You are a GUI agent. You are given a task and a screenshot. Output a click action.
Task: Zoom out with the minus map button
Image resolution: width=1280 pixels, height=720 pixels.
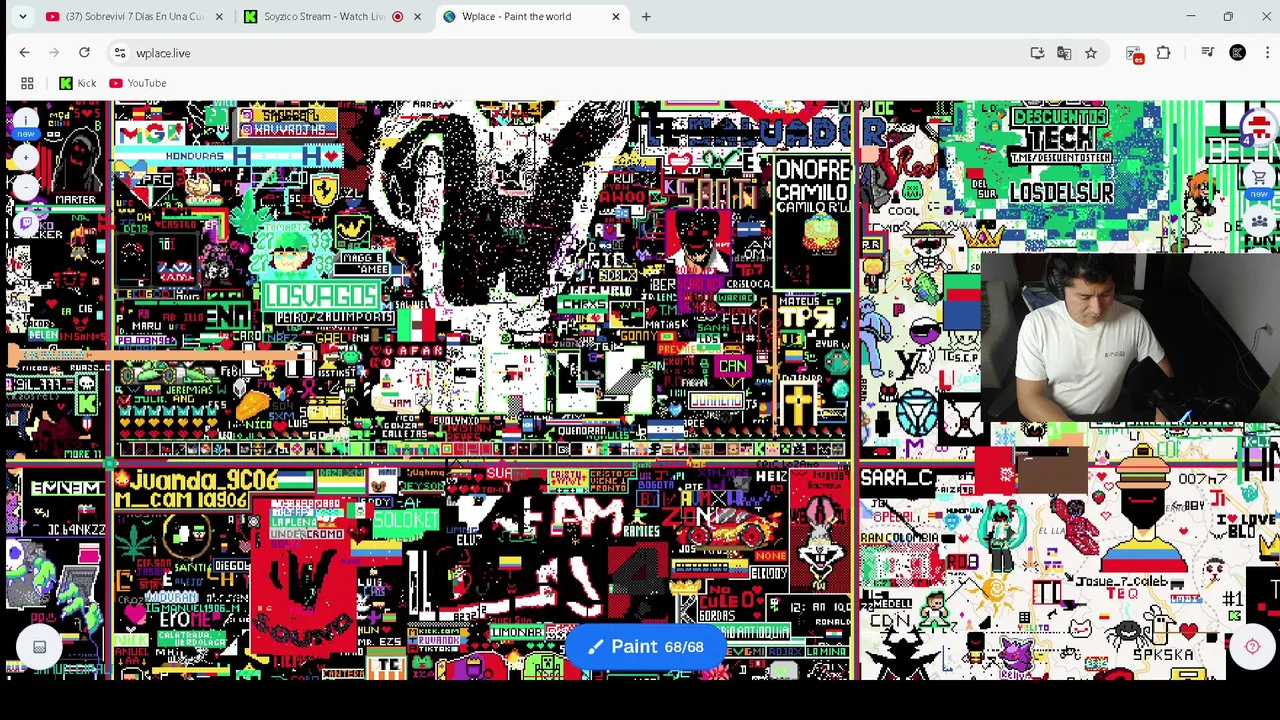(x=26, y=187)
